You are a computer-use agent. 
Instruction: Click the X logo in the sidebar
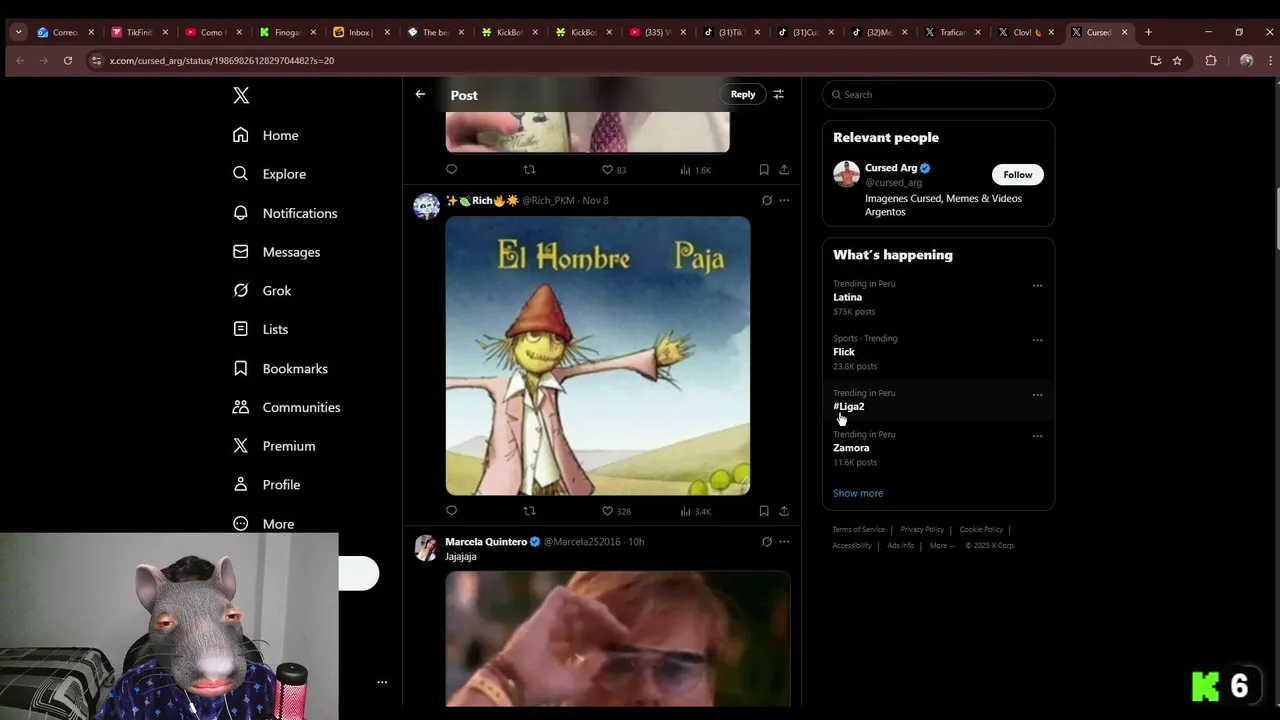tap(241, 96)
